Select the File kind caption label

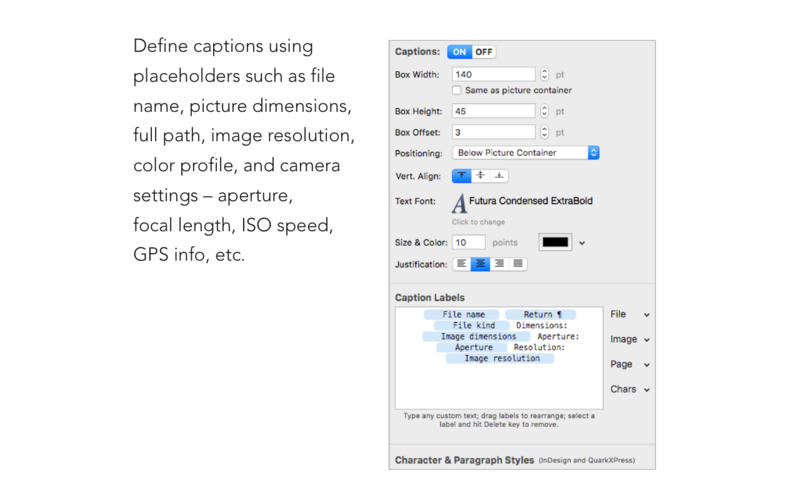472,326
